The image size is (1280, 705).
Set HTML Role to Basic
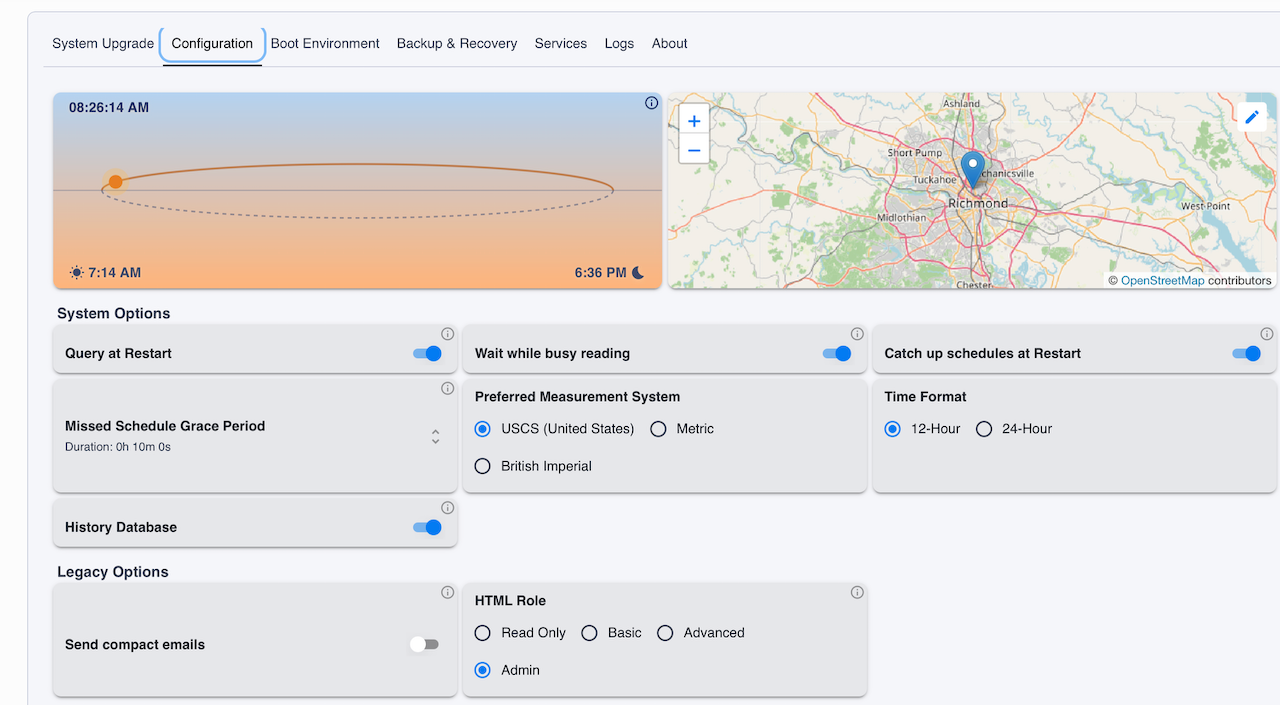tap(590, 633)
